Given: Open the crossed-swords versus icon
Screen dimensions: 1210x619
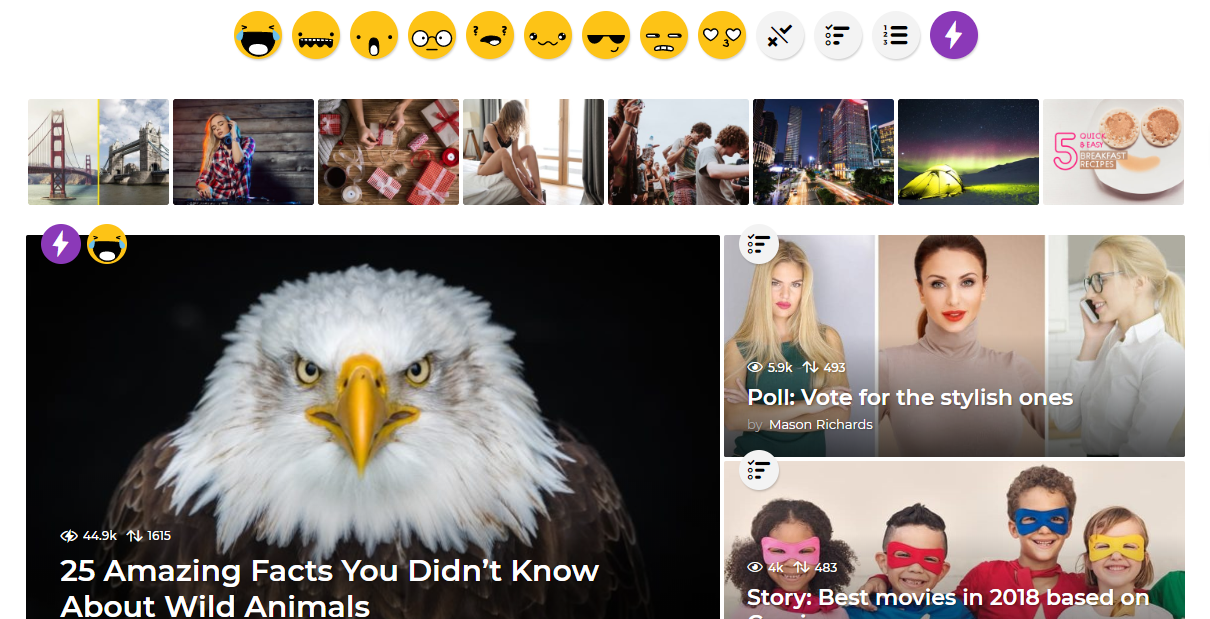Looking at the screenshot, I should 780,36.
